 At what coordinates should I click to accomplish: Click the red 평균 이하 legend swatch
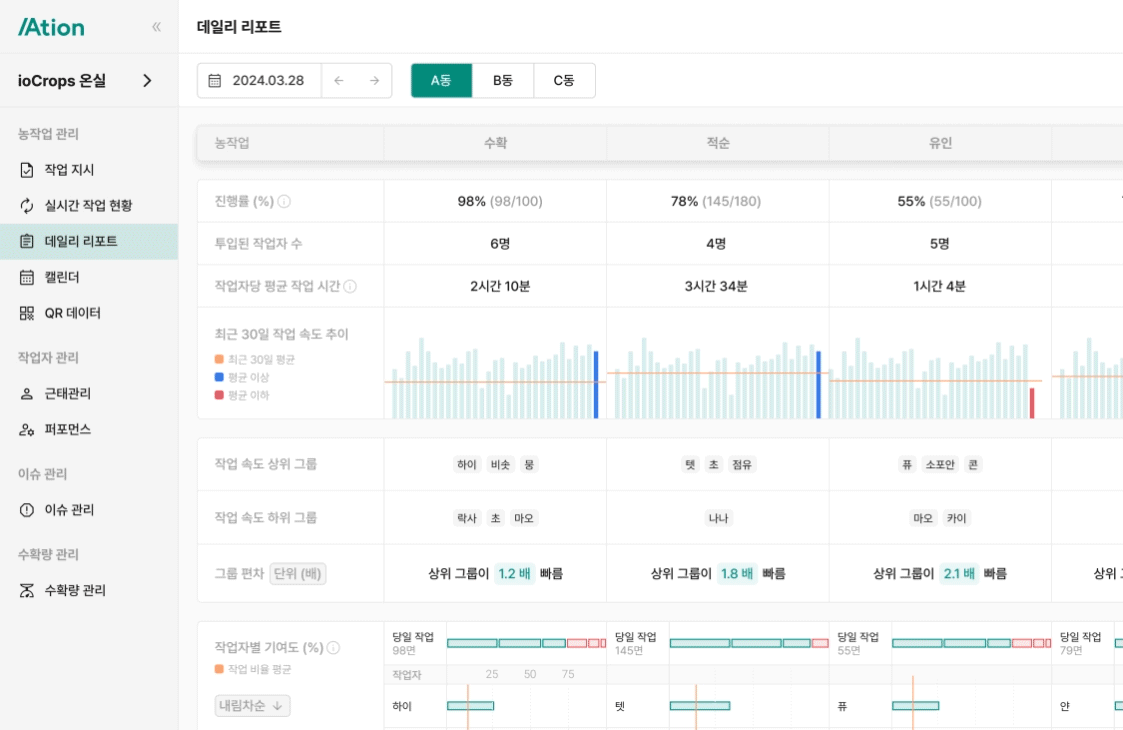(219, 395)
